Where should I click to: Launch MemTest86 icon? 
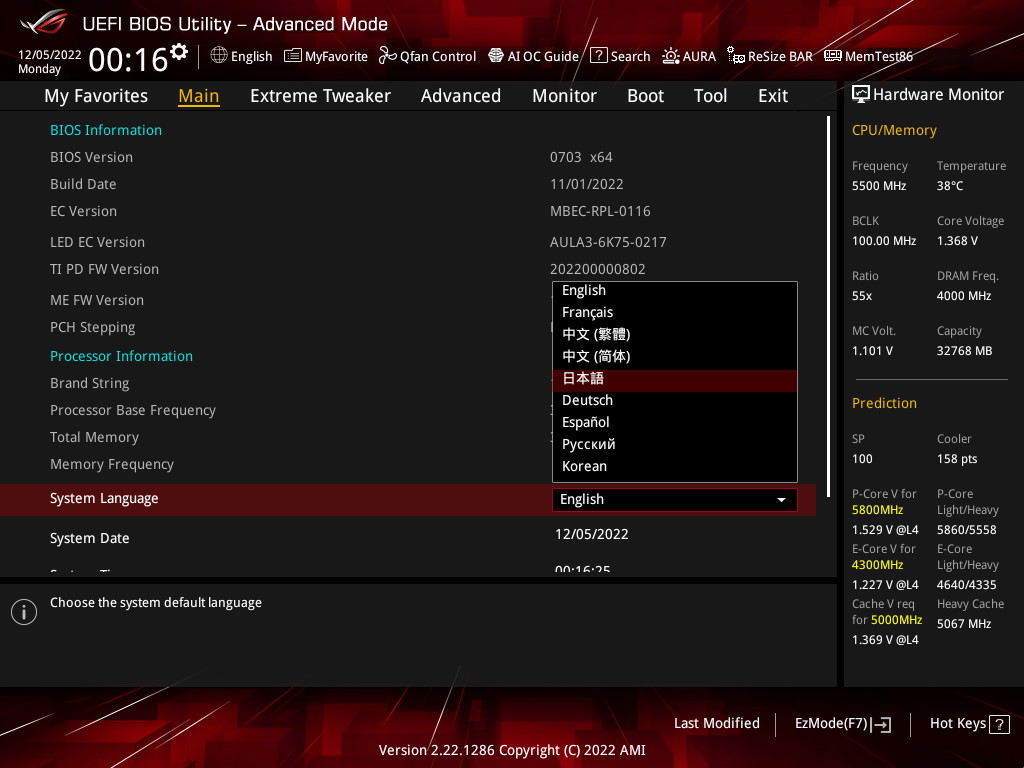pyautogui.click(x=833, y=56)
